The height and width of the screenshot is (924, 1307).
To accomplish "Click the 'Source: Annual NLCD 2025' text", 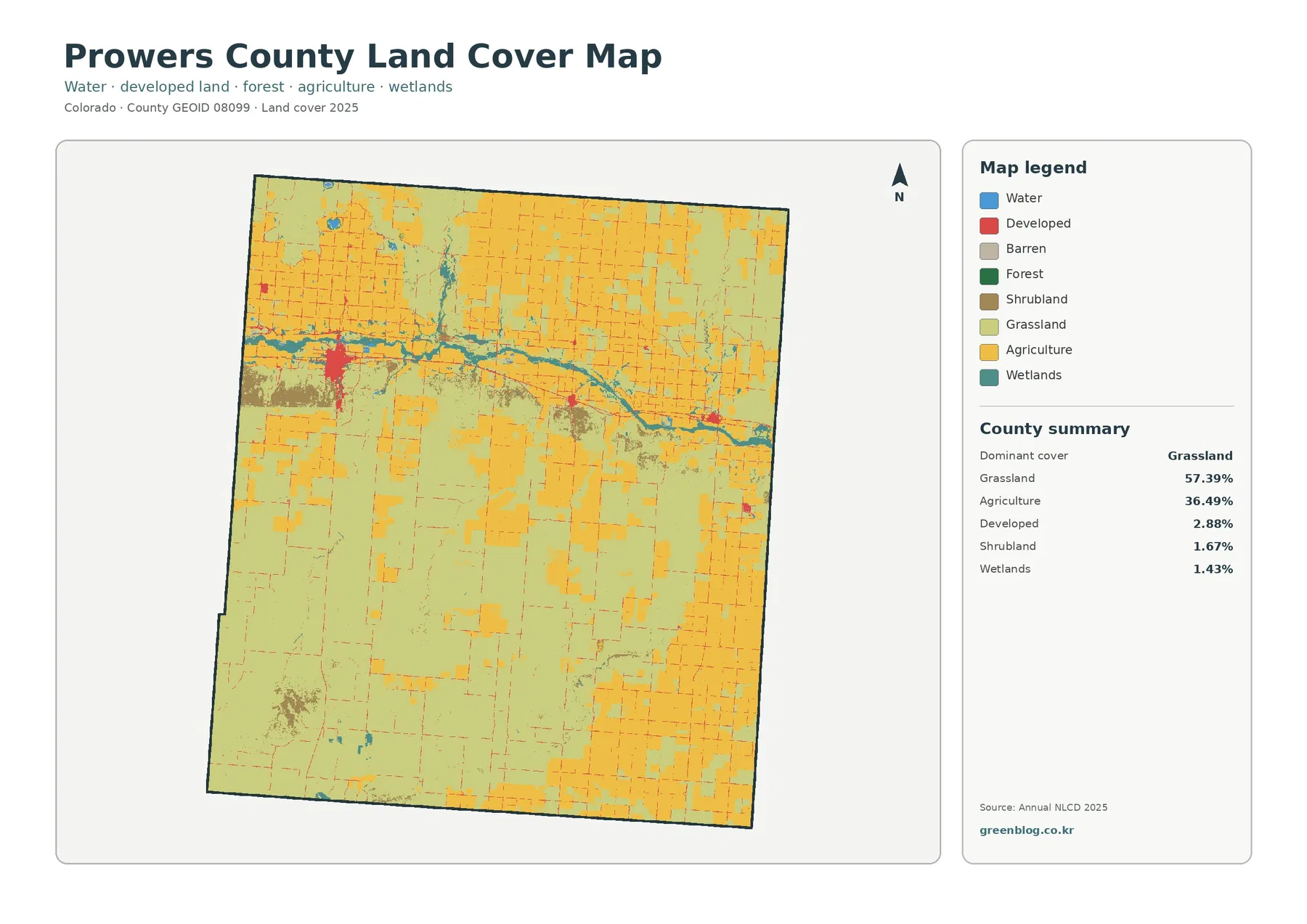I will coord(1043,807).
